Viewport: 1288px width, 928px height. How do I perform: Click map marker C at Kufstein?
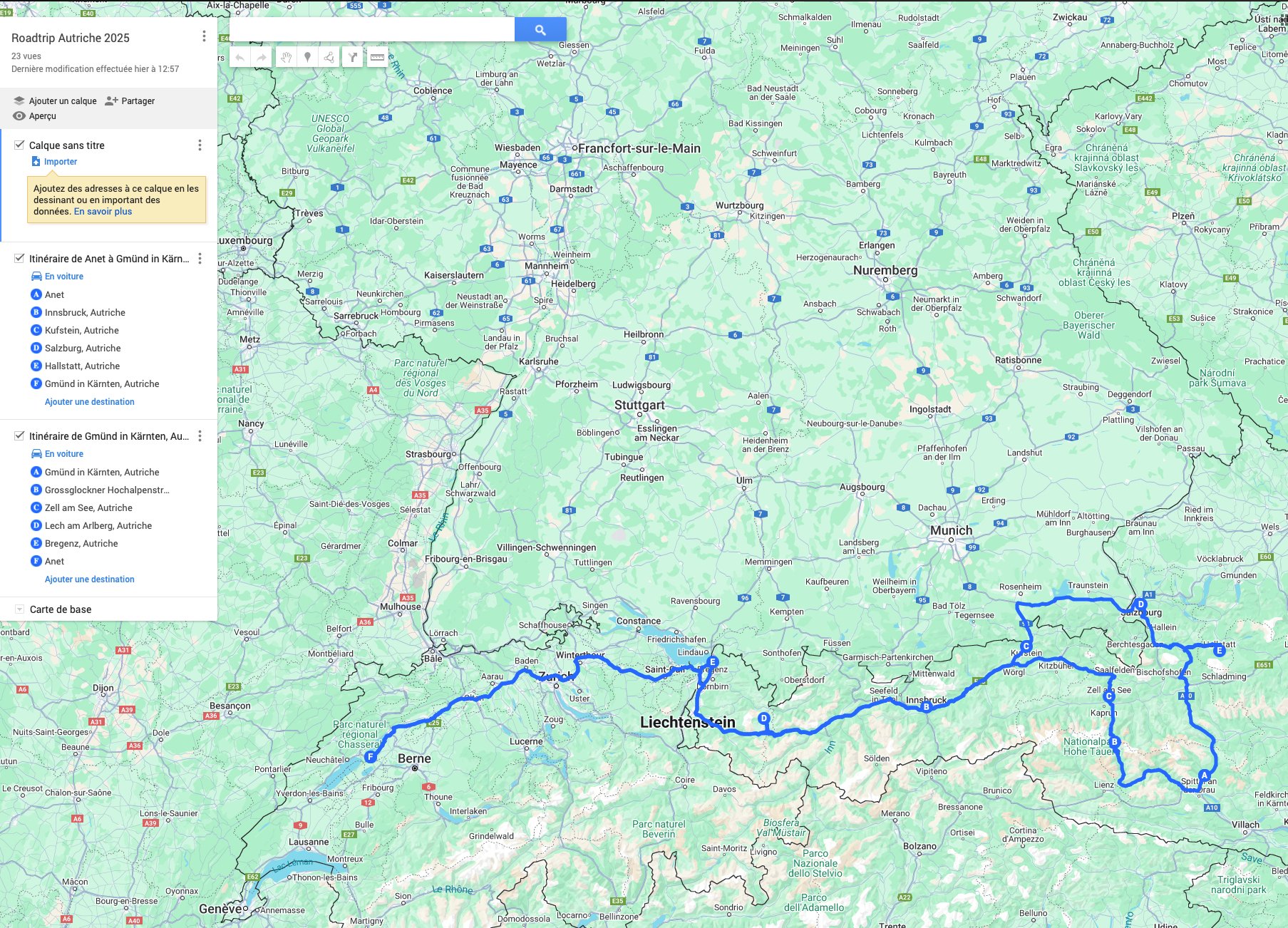coord(1026,646)
